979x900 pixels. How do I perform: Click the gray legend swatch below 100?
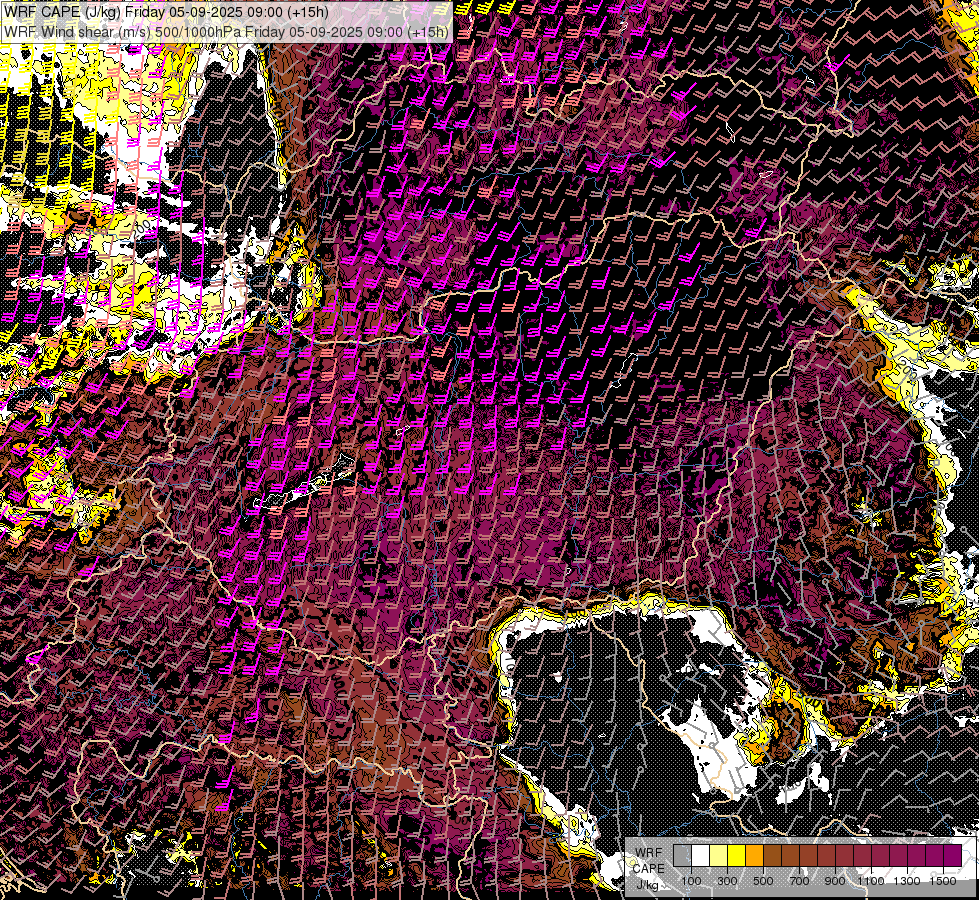click(682, 855)
